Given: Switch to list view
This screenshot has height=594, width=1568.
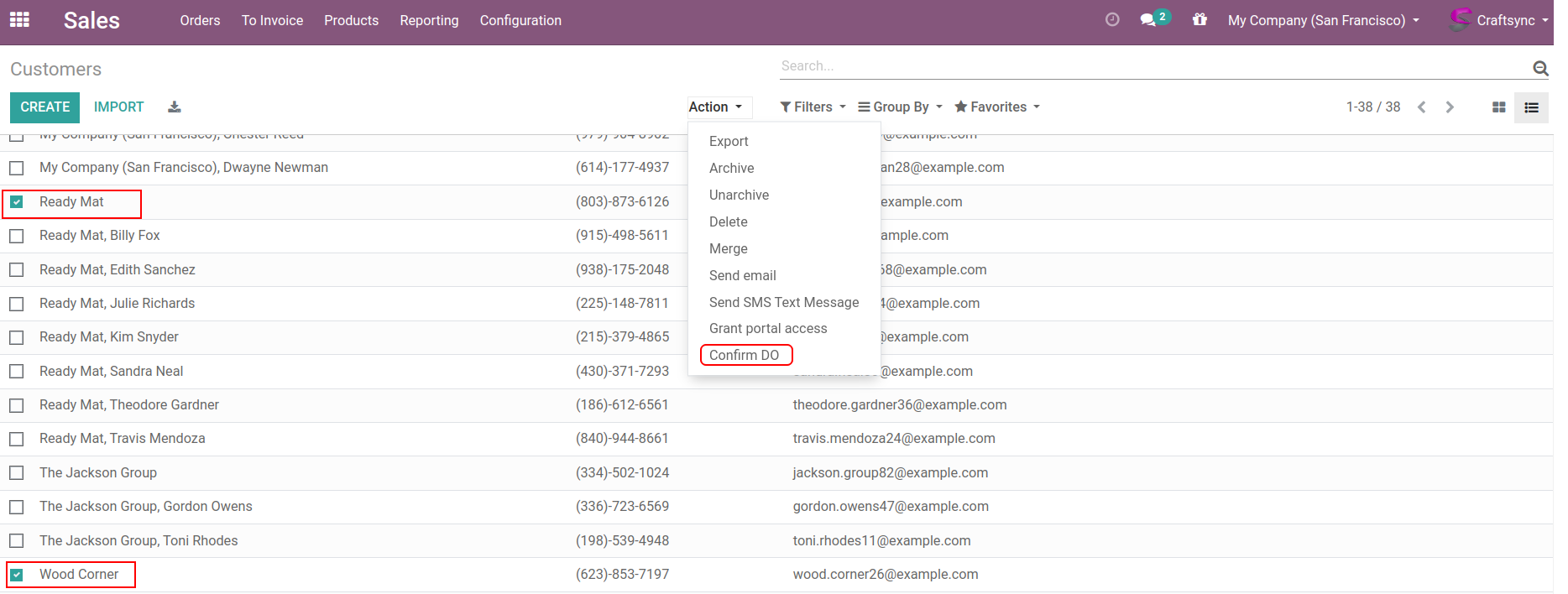Looking at the screenshot, I should coord(1531,107).
